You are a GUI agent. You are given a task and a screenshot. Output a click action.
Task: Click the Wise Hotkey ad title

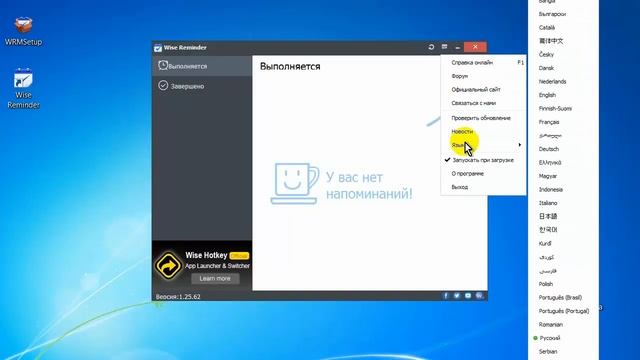[x=206, y=255]
